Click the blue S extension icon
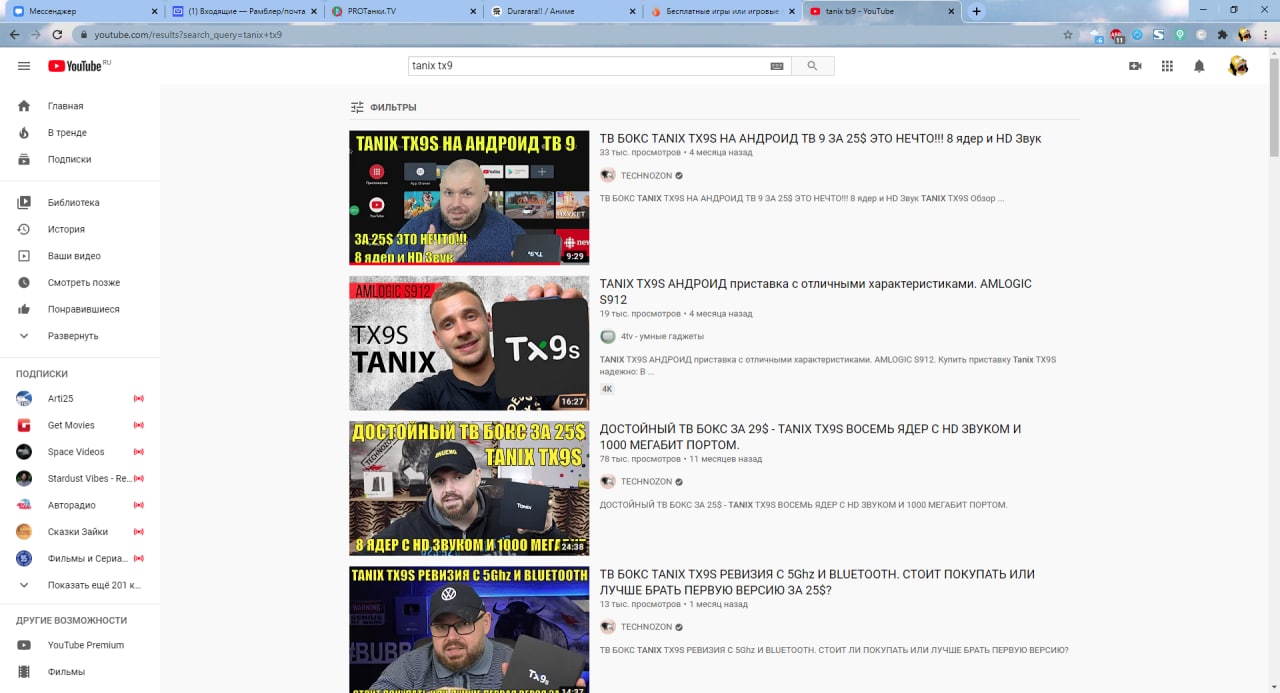Screen dimensions: 1280x693 tap(1158, 34)
